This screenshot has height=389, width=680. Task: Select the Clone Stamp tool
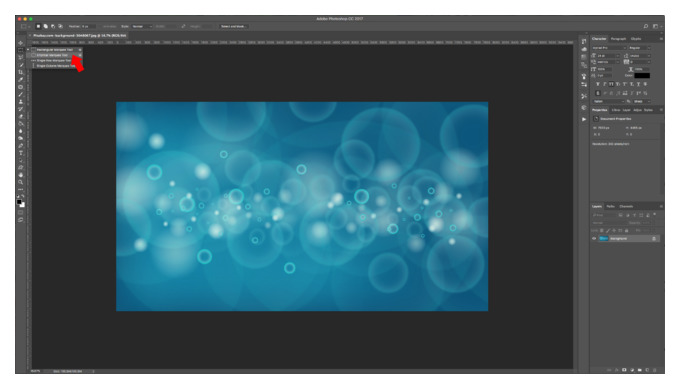click(x=21, y=101)
